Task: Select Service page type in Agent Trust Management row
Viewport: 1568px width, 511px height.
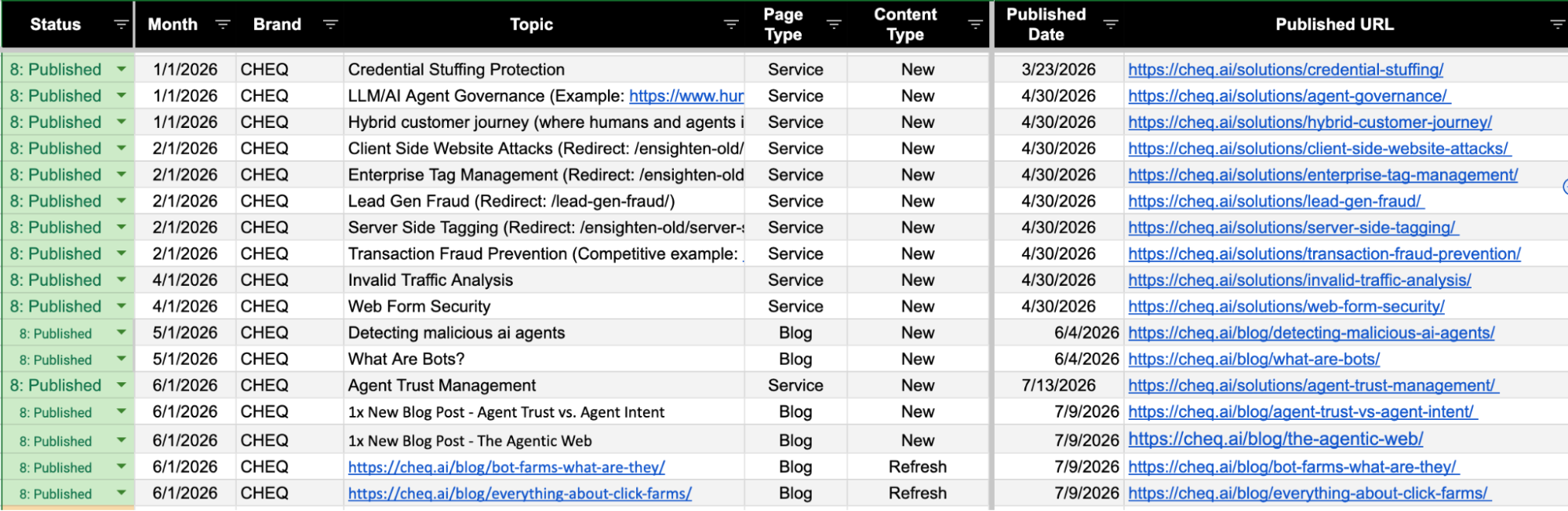Action: pos(795,385)
